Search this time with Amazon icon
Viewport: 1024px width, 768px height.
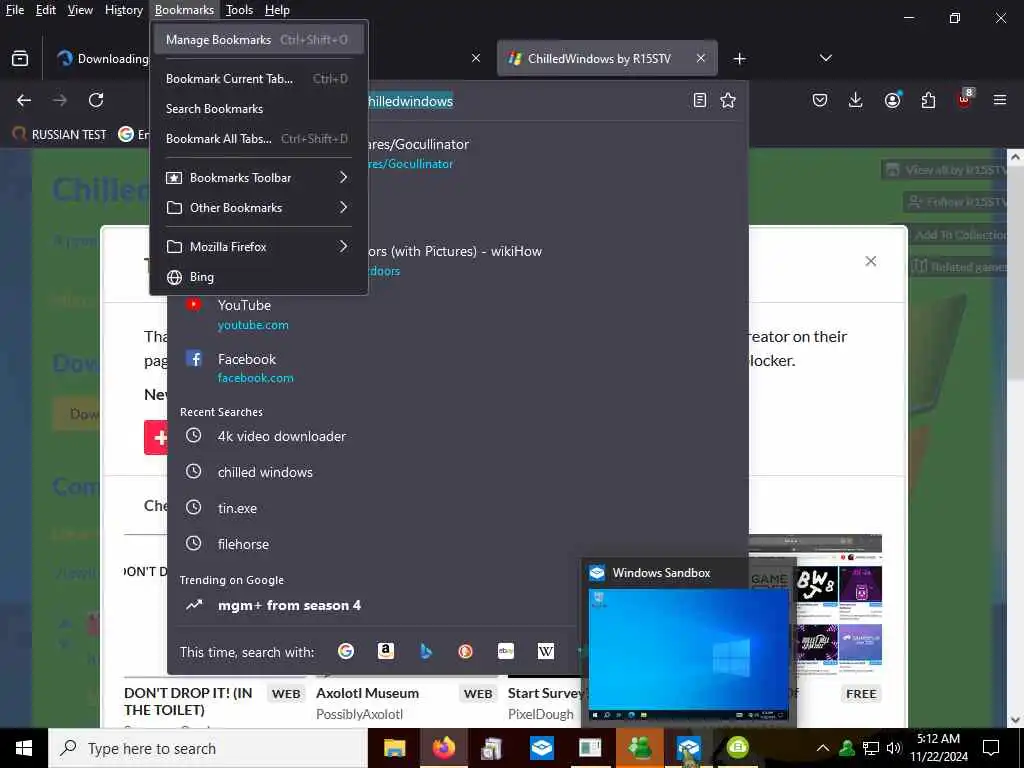click(x=386, y=651)
